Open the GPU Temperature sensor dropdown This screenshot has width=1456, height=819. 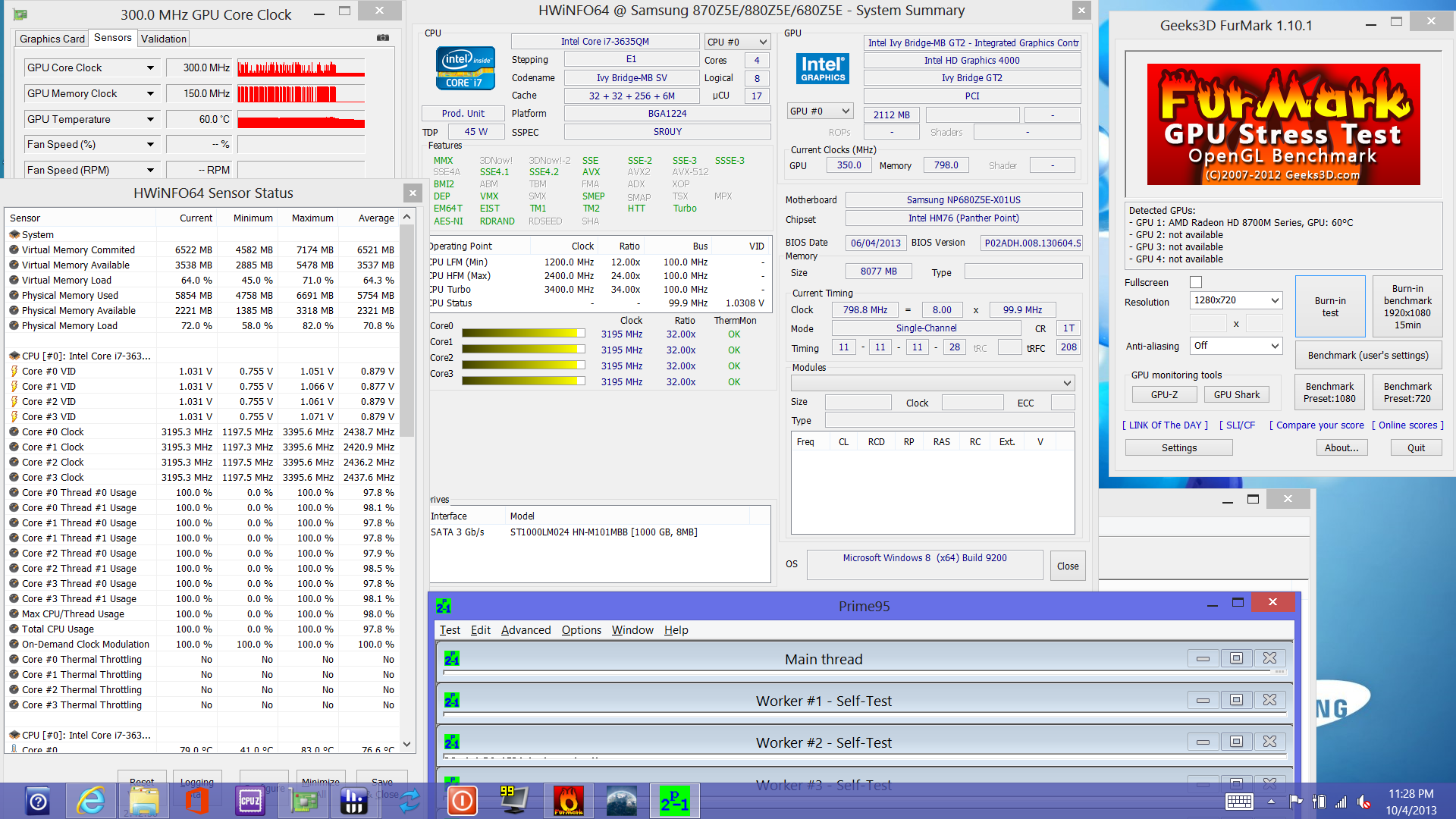pos(150,119)
